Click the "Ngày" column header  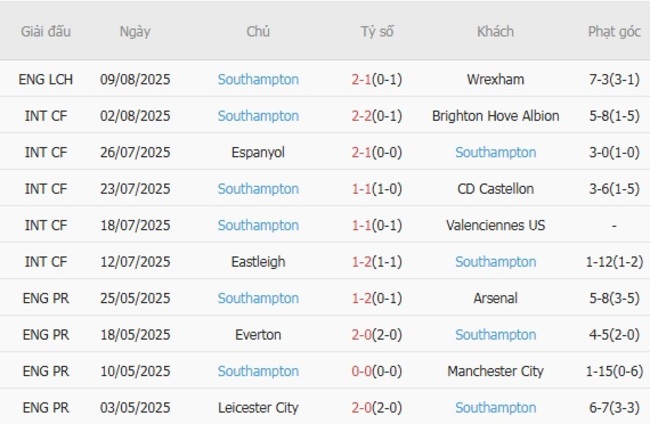coord(135,31)
